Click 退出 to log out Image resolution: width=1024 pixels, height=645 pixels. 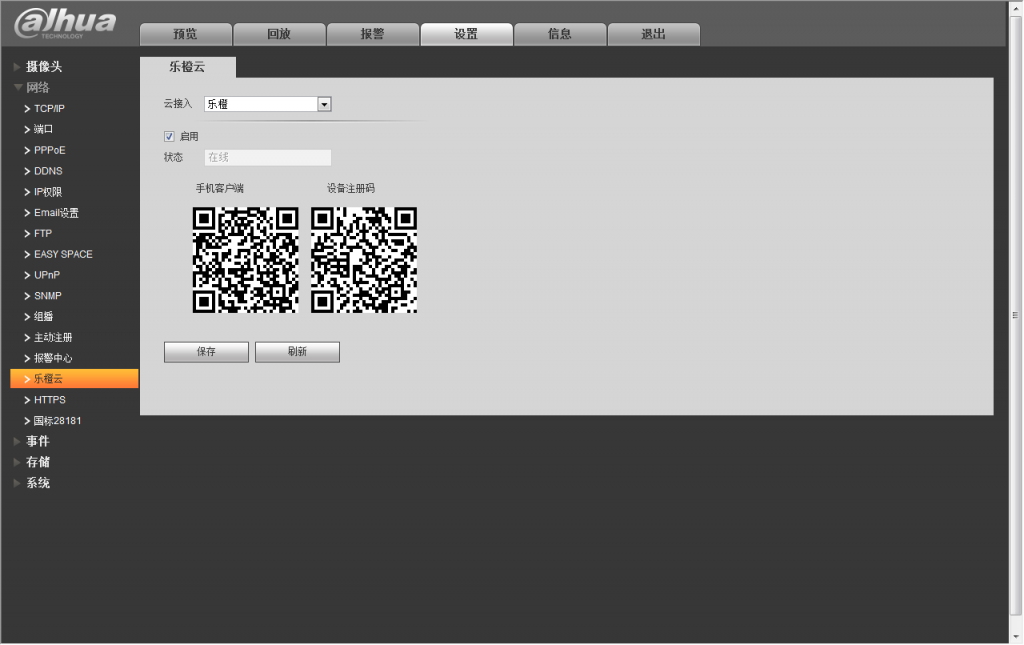(x=653, y=34)
